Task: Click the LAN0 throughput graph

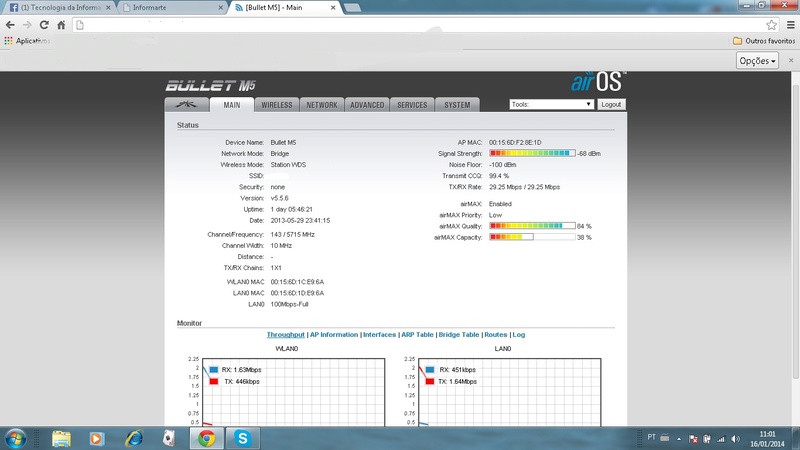Action: click(x=510, y=392)
